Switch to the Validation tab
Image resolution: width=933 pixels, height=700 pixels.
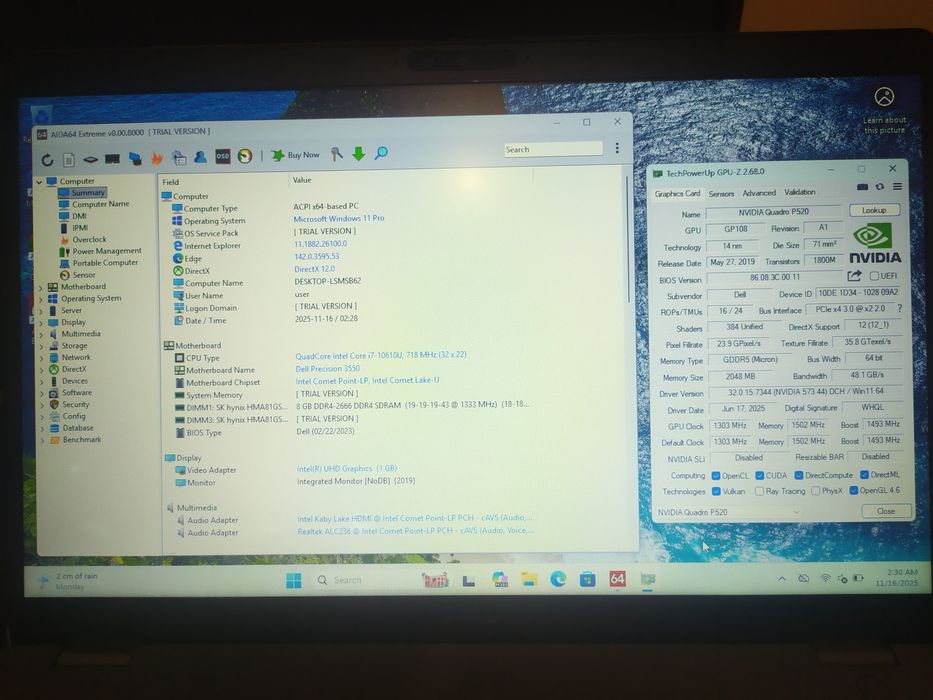pos(800,192)
